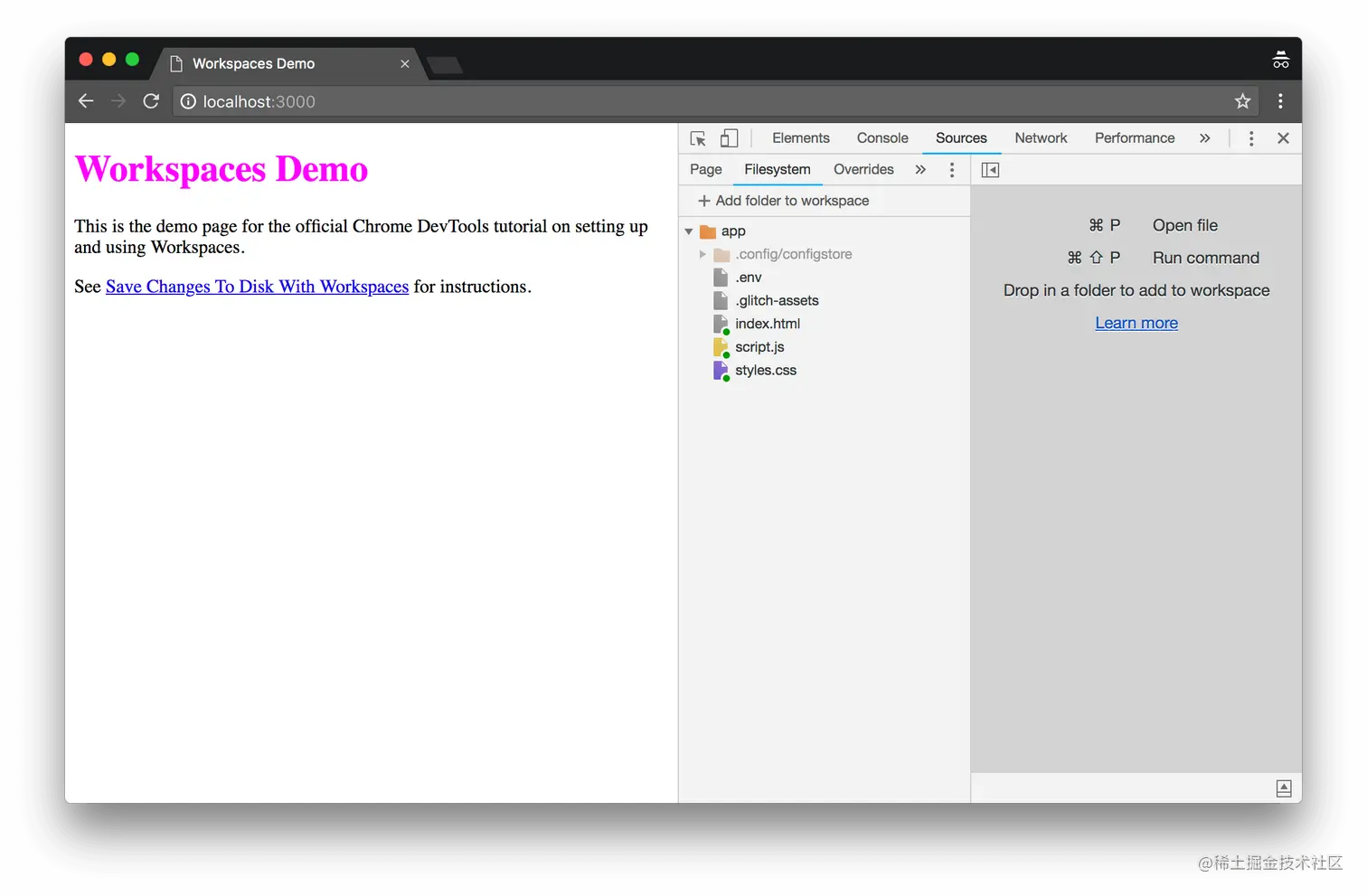Click the Workspaces Demo page heading
The width and height of the screenshot is (1367, 896).
(x=222, y=169)
